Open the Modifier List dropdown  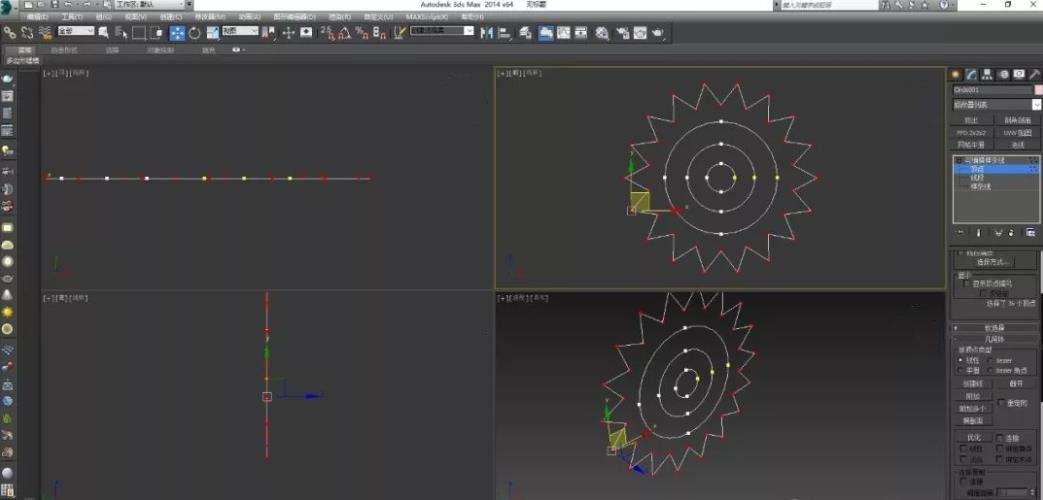(995, 104)
